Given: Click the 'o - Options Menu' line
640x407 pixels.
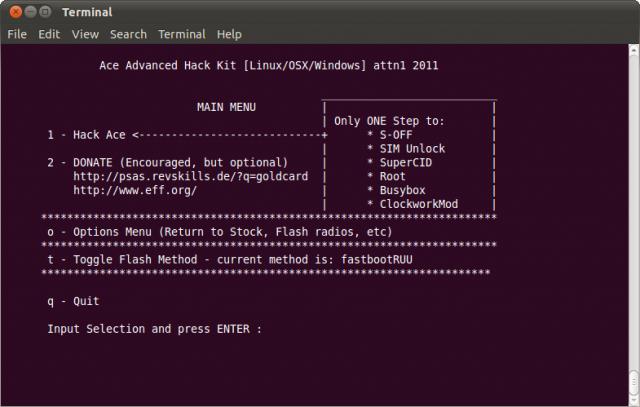Looking at the screenshot, I should (x=220, y=232).
